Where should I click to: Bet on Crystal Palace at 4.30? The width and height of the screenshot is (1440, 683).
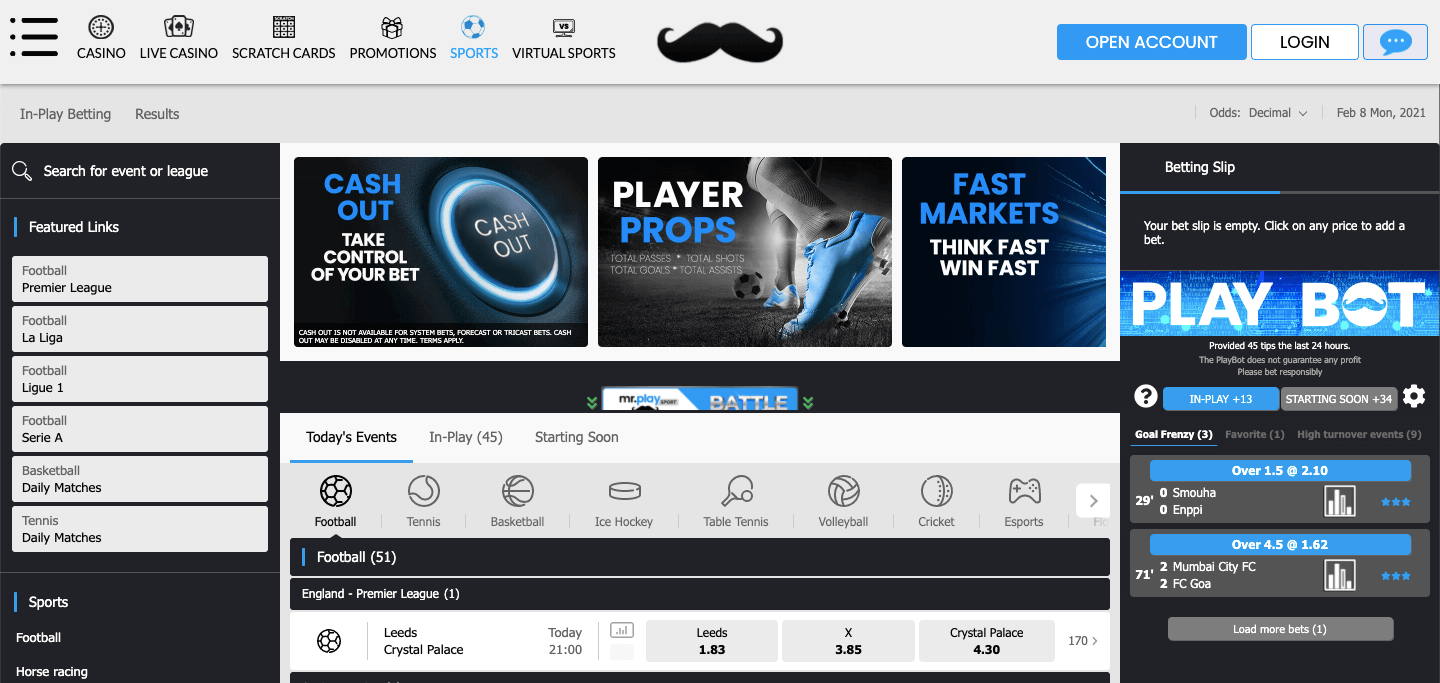point(986,641)
